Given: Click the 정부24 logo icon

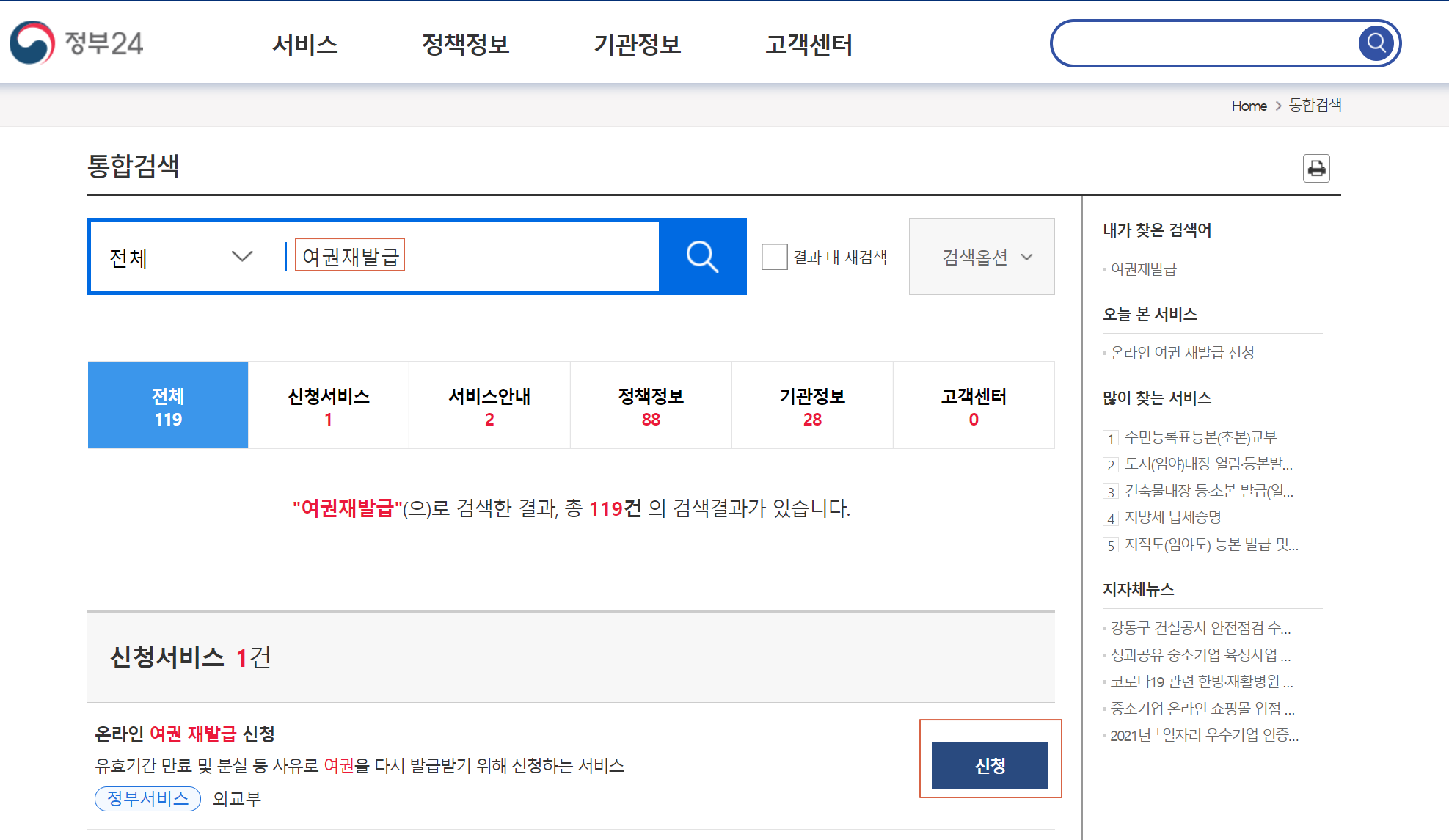Looking at the screenshot, I should click(32, 43).
